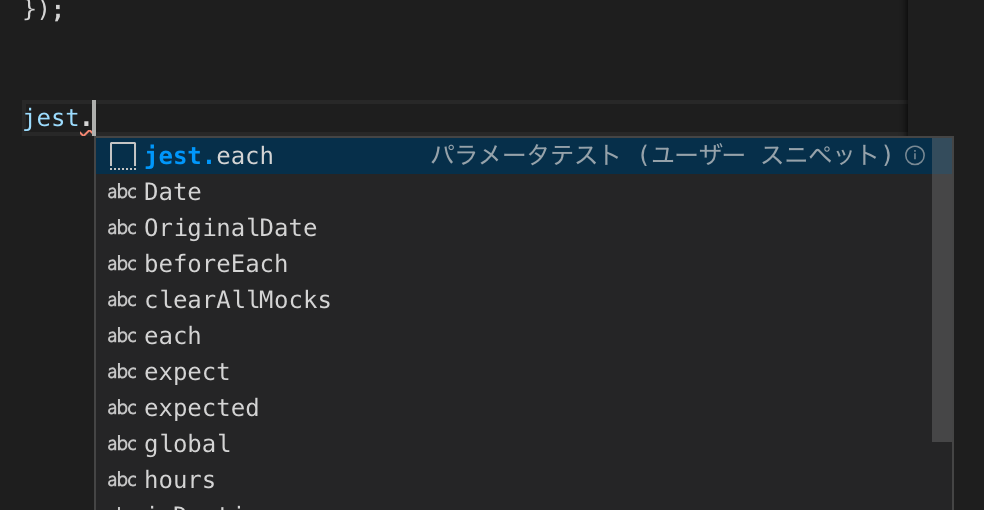Pick the expect completion item
The height and width of the screenshot is (510, 984).
pos(187,372)
